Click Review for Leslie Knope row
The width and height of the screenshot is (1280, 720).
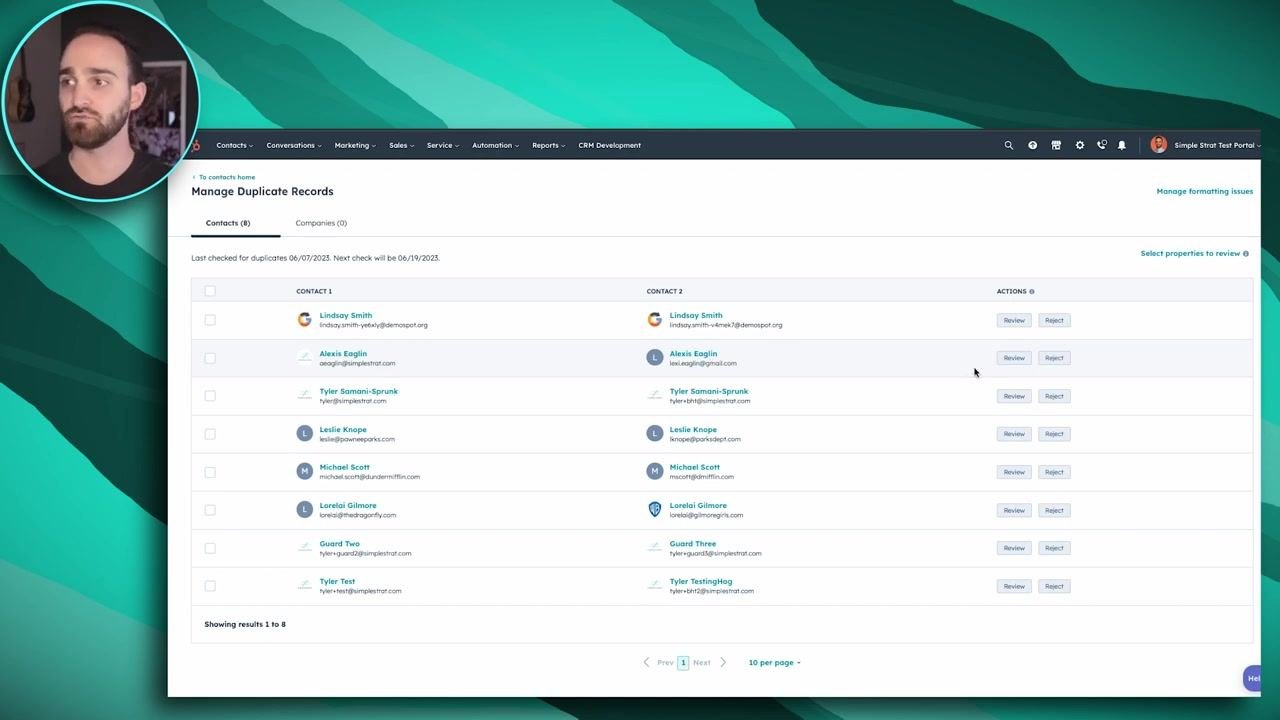1014,434
